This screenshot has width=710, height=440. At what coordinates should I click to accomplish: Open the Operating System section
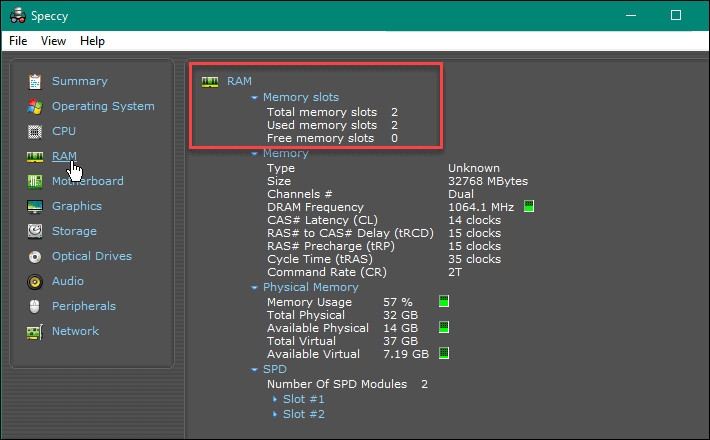[x=103, y=106]
